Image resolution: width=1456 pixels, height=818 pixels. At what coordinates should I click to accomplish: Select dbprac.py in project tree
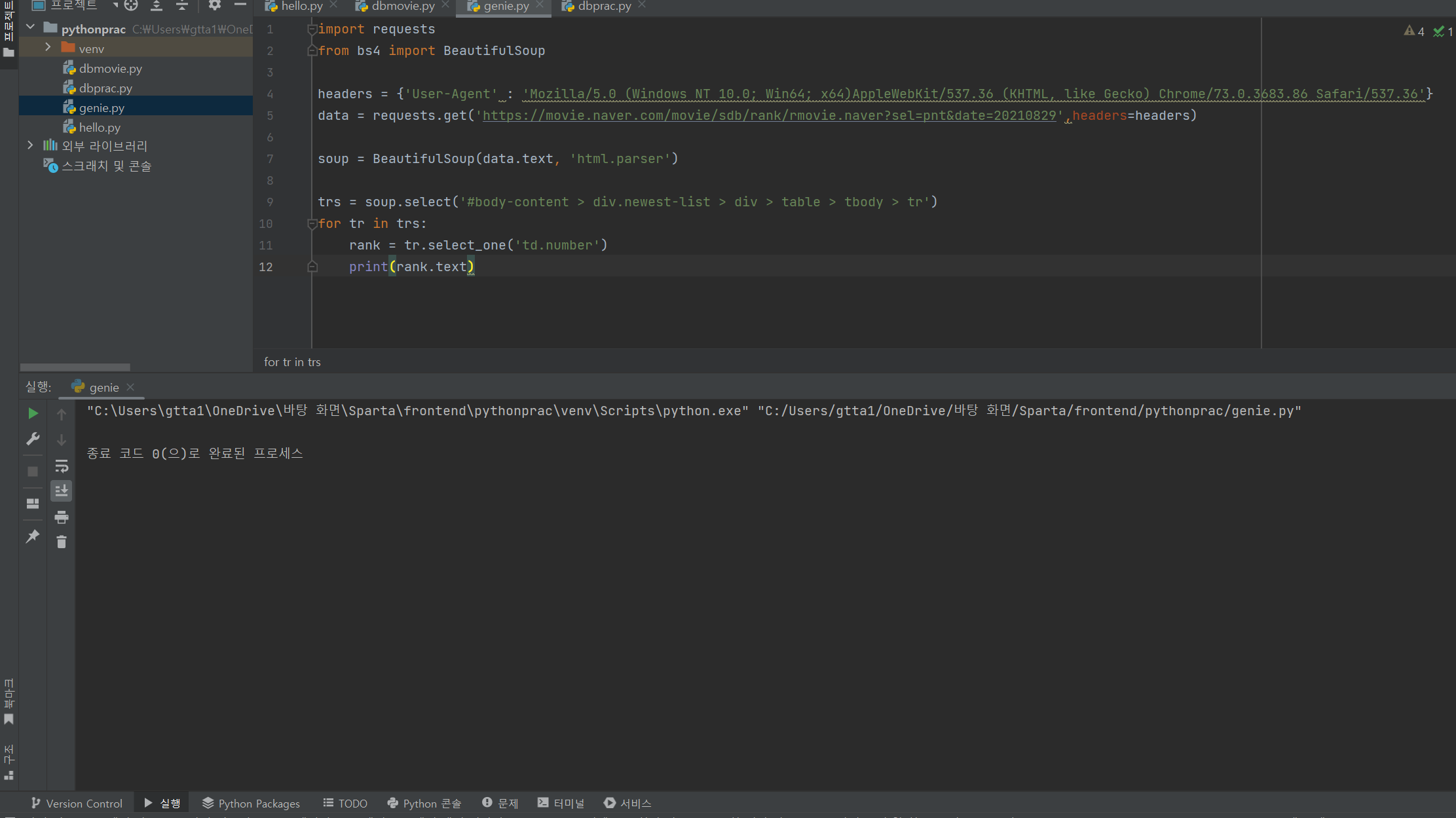[x=105, y=88]
